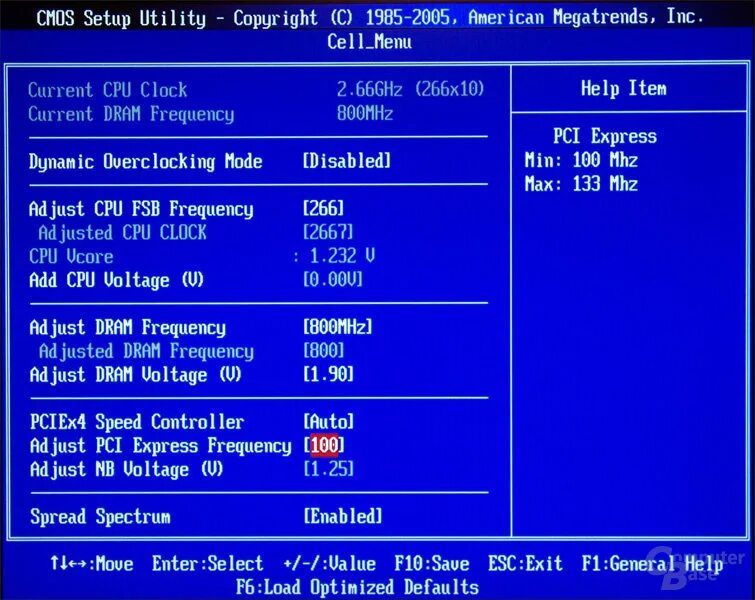This screenshot has height=600, width=755.
Task: Click the PCI Express help title
Action: click(x=605, y=136)
